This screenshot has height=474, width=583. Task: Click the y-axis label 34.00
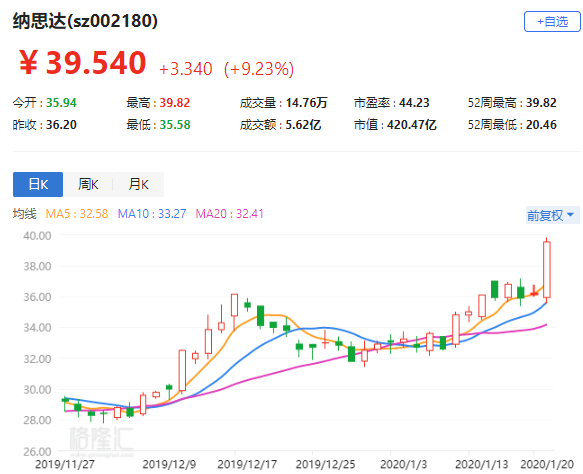pos(37,328)
